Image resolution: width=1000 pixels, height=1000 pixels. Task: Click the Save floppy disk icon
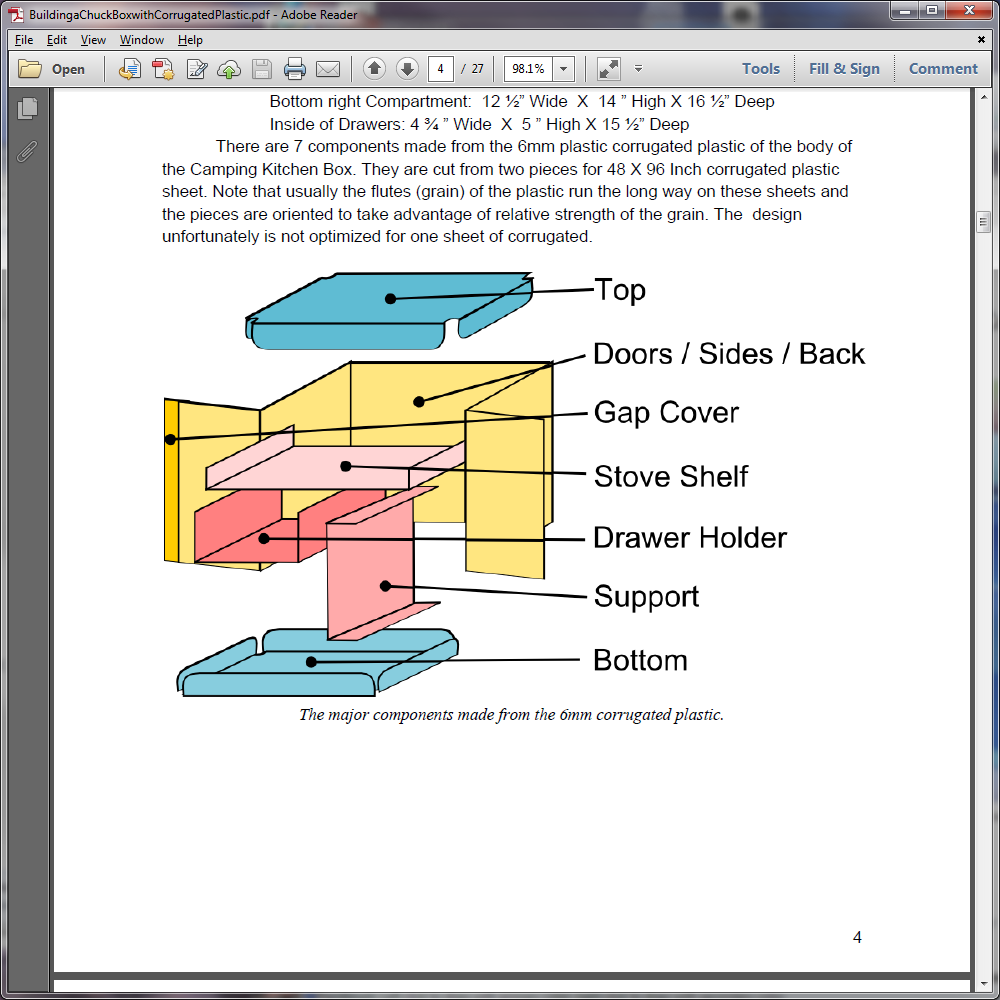262,69
